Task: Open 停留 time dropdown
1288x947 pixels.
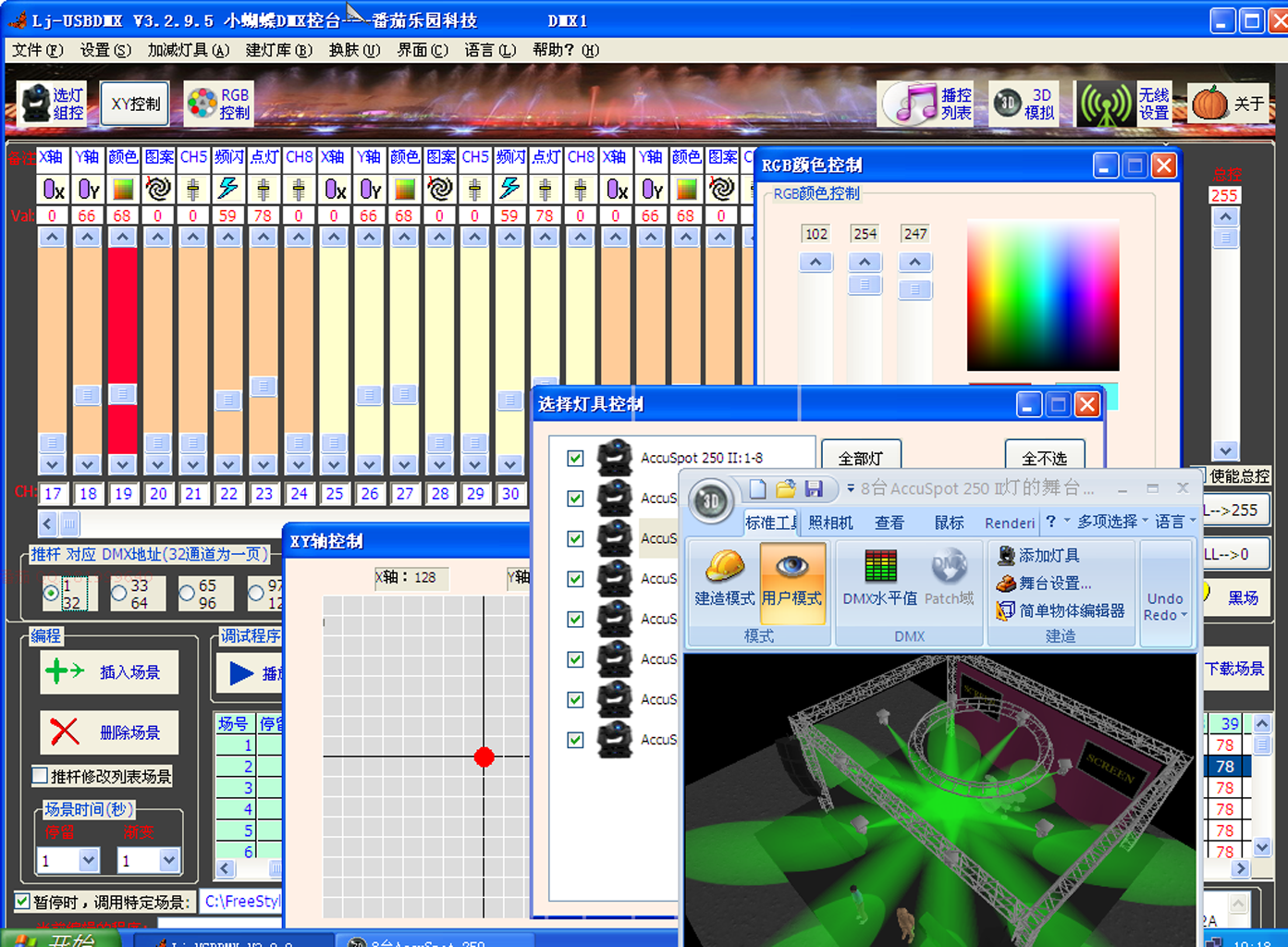Action: point(88,861)
